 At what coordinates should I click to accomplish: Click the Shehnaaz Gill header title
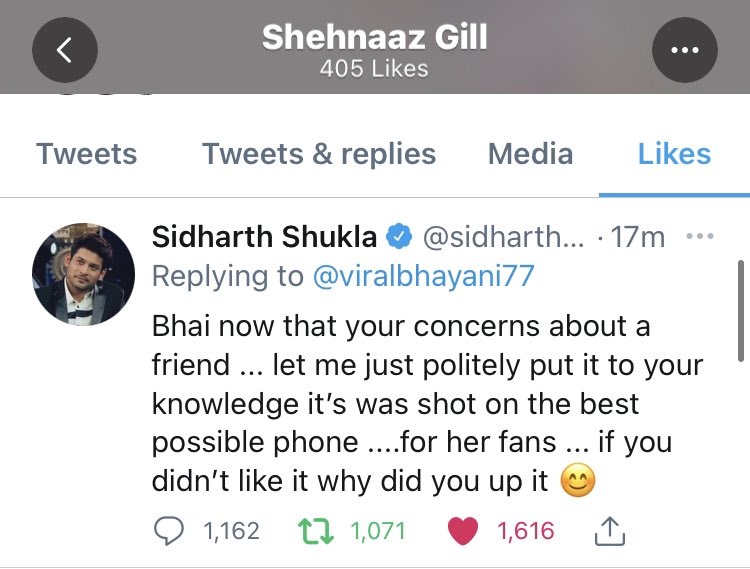(375, 37)
